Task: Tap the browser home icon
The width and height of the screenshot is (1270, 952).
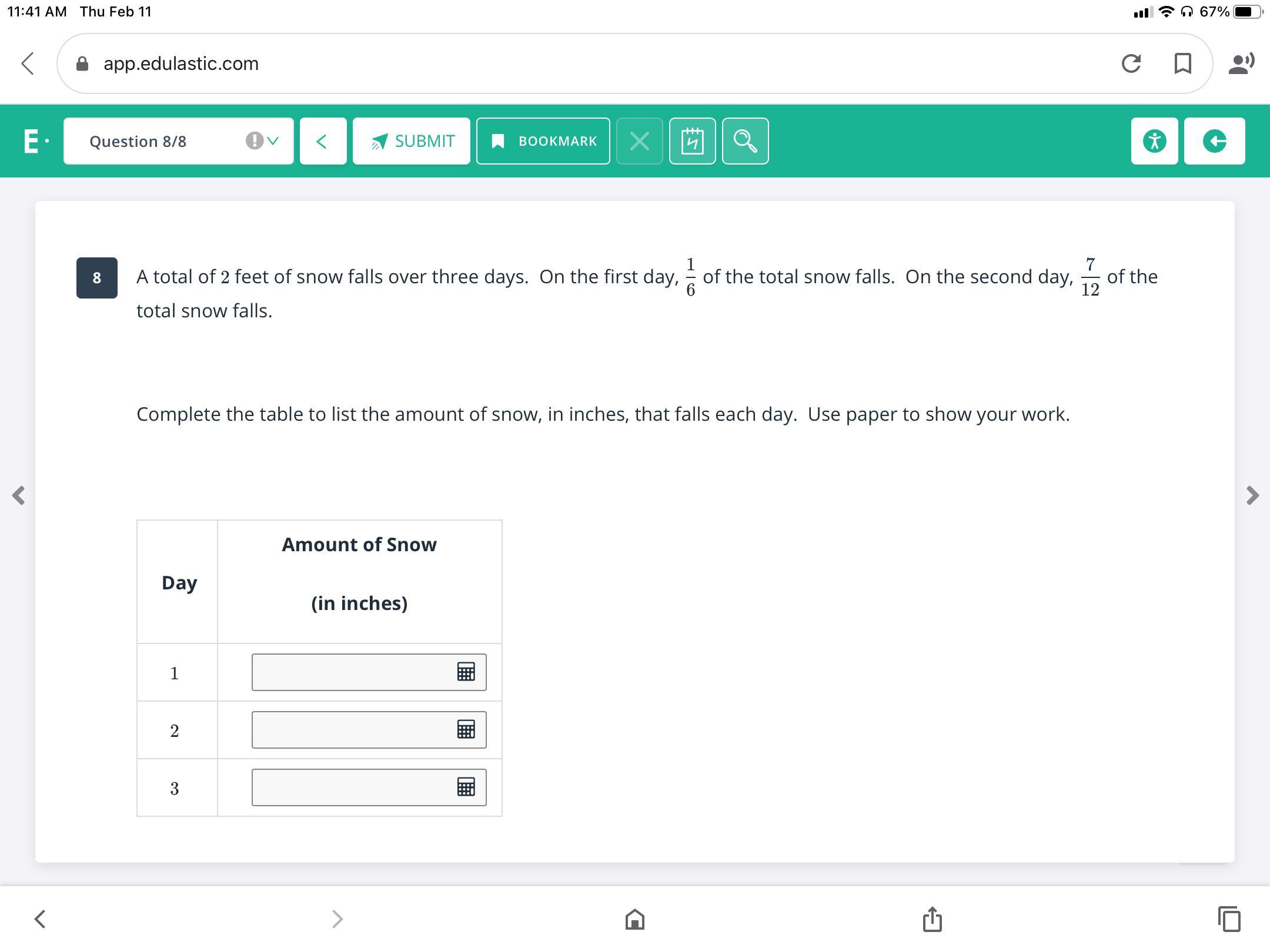Action: (x=634, y=919)
